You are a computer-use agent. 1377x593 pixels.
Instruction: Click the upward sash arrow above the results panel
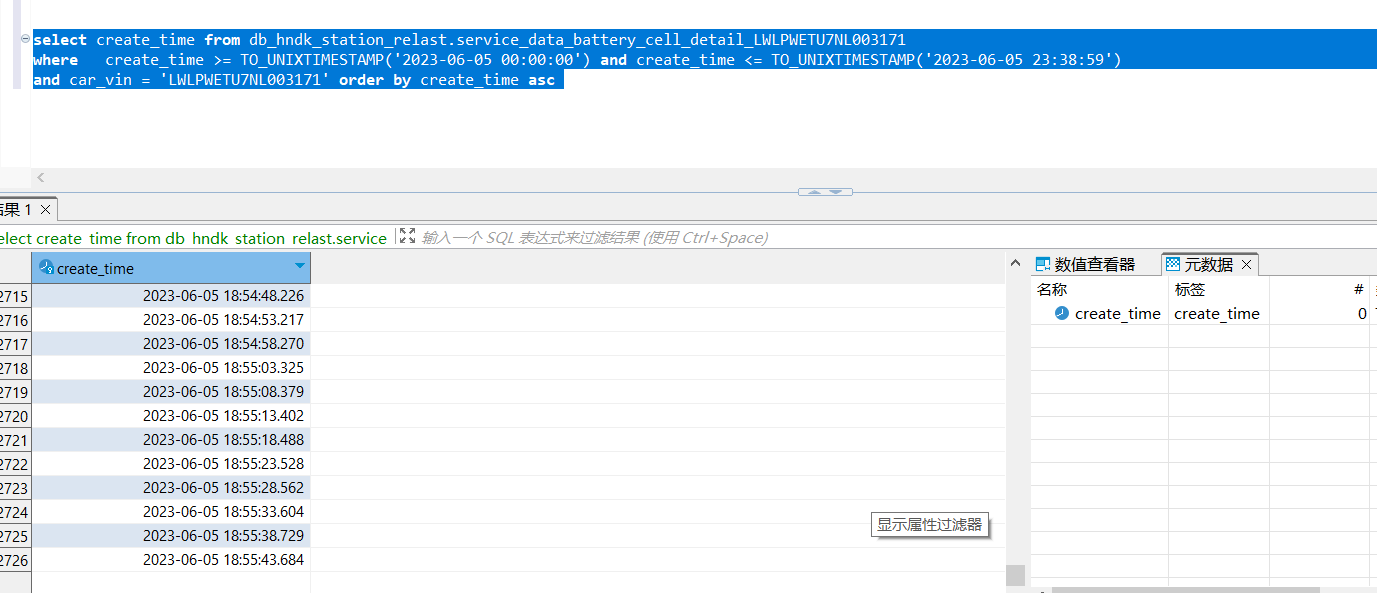pos(814,190)
